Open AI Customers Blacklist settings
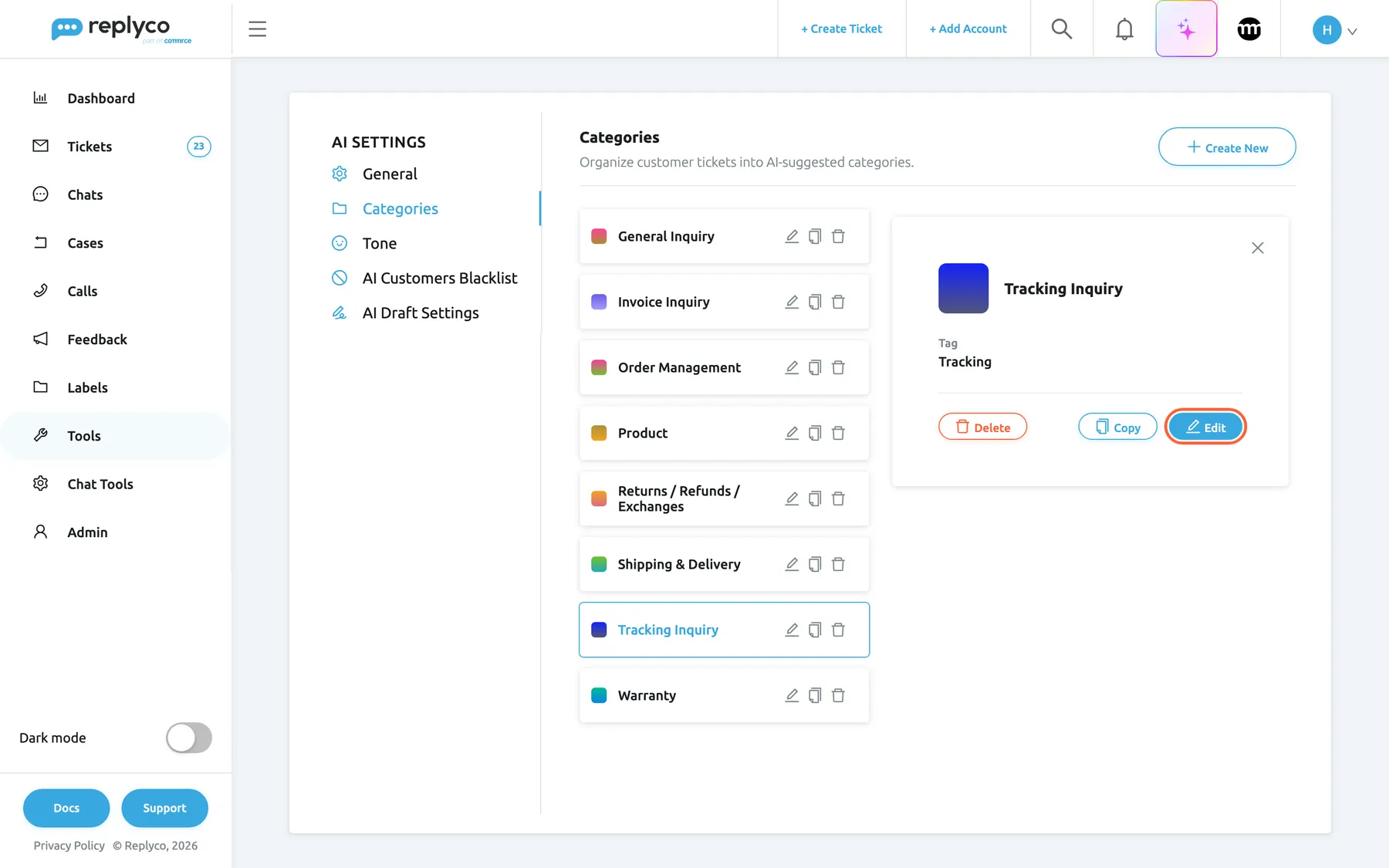 tap(440, 278)
